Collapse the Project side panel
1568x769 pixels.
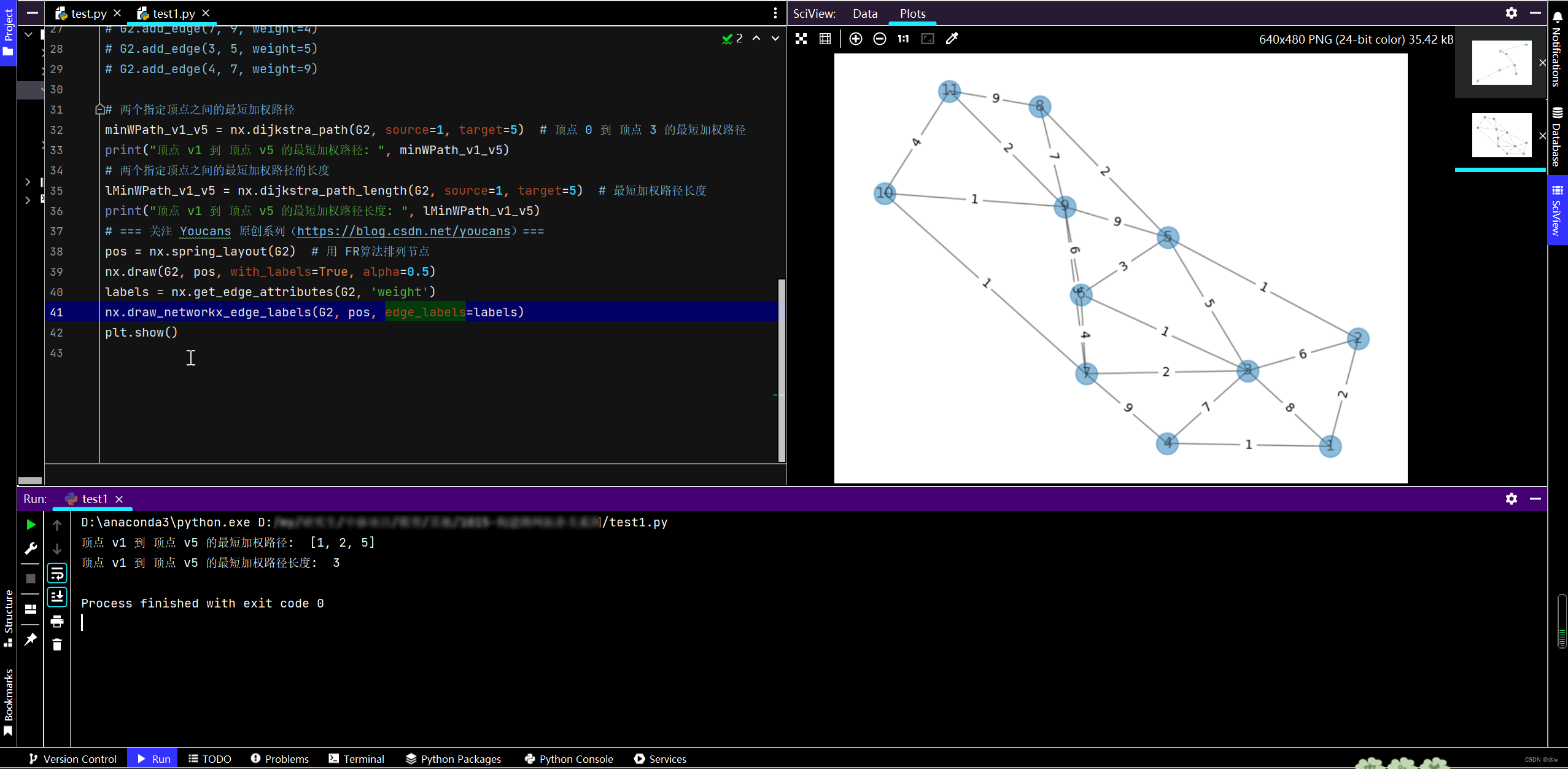pyautogui.click(x=33, y=12)
